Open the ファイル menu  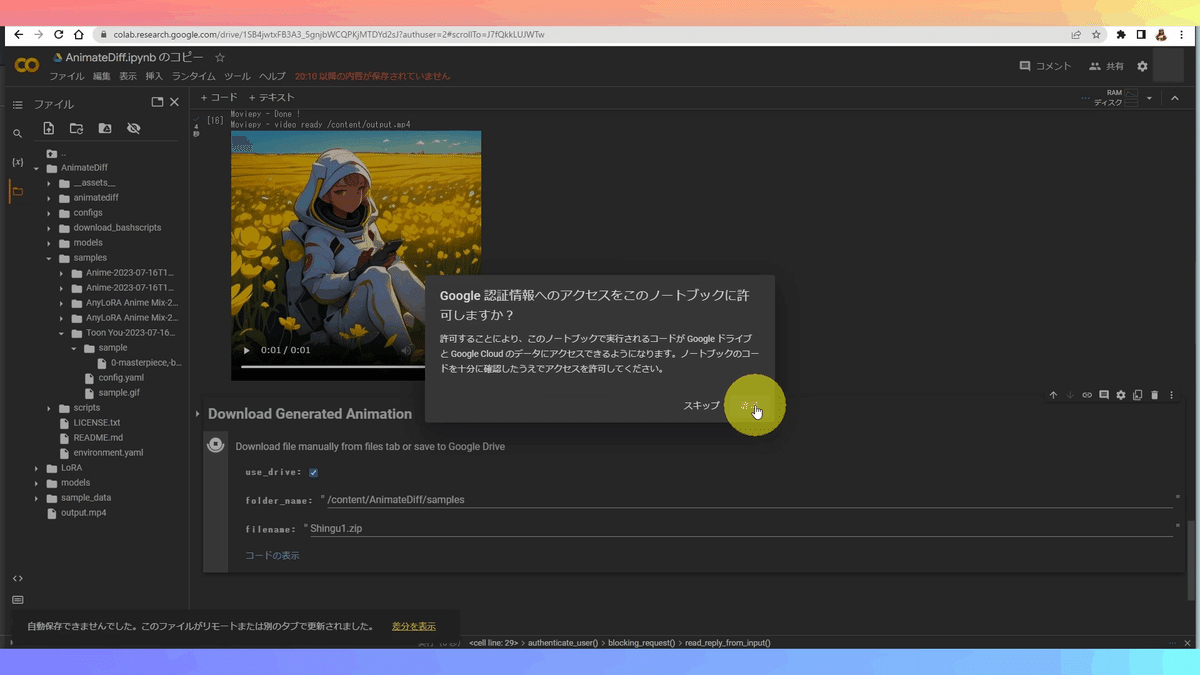(x=67, y=76)
